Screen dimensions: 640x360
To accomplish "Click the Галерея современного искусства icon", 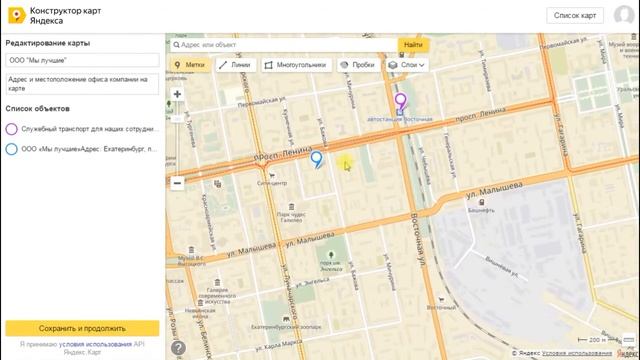I will point(217,282).
